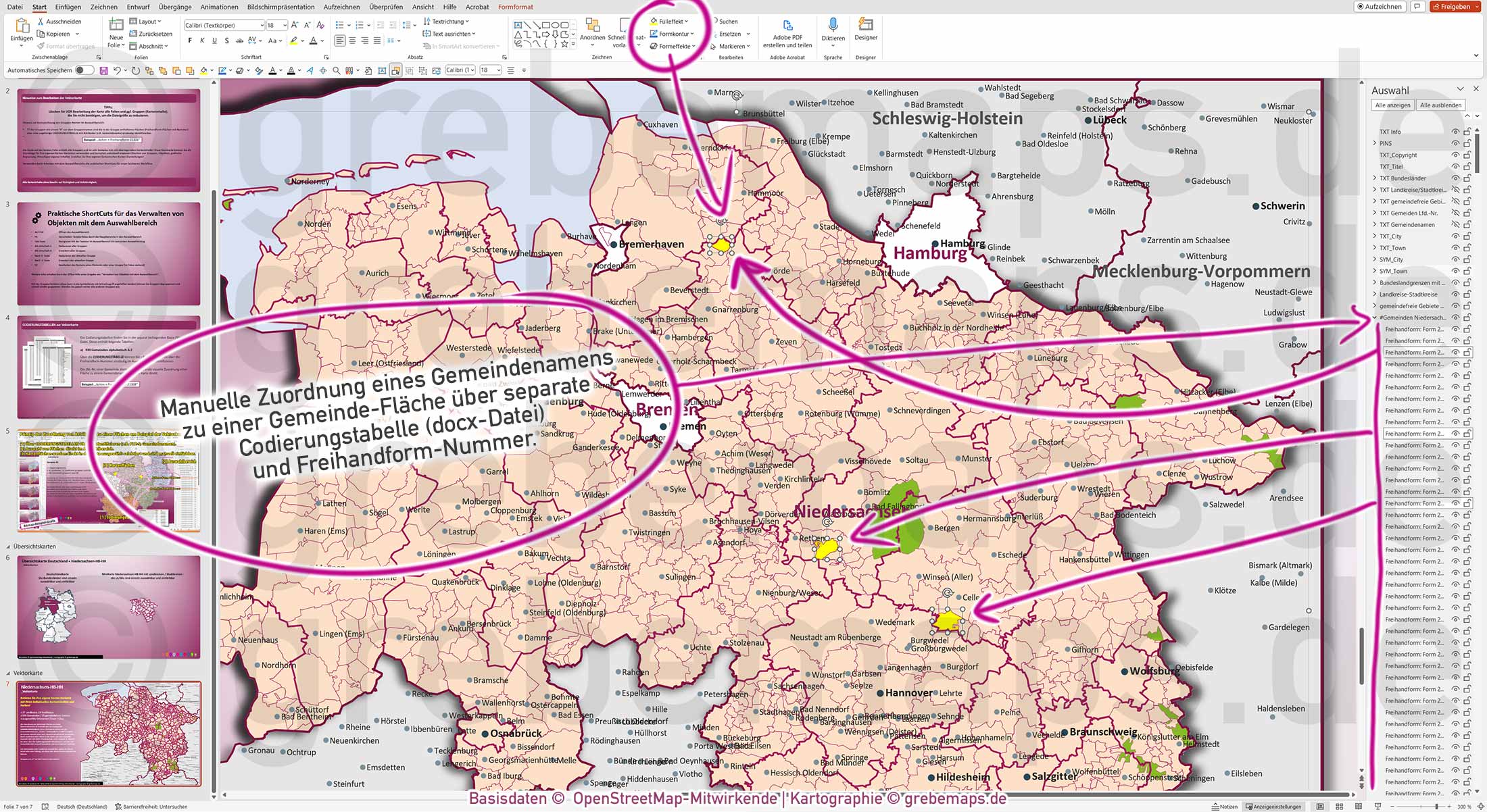The height and width of the screenshot is (812, 1487).
Task: Open the Formformat ribbon tab
Action: pos(516,7)
